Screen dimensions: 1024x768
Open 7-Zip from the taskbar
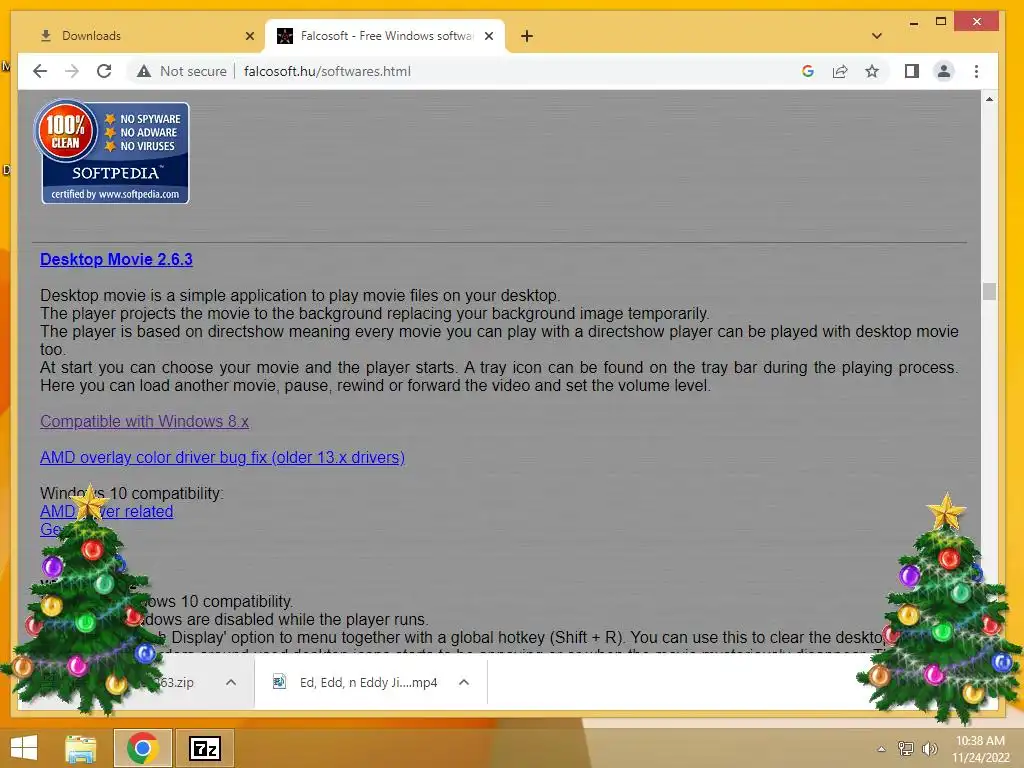click(x=204, y=748)
